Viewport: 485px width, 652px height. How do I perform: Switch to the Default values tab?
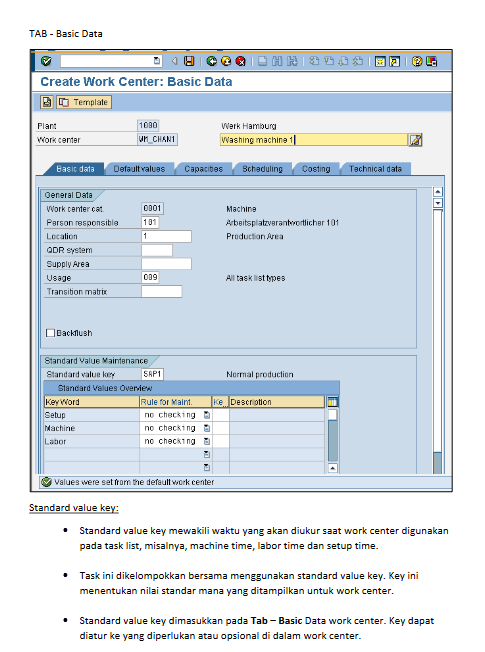point(139,169)
